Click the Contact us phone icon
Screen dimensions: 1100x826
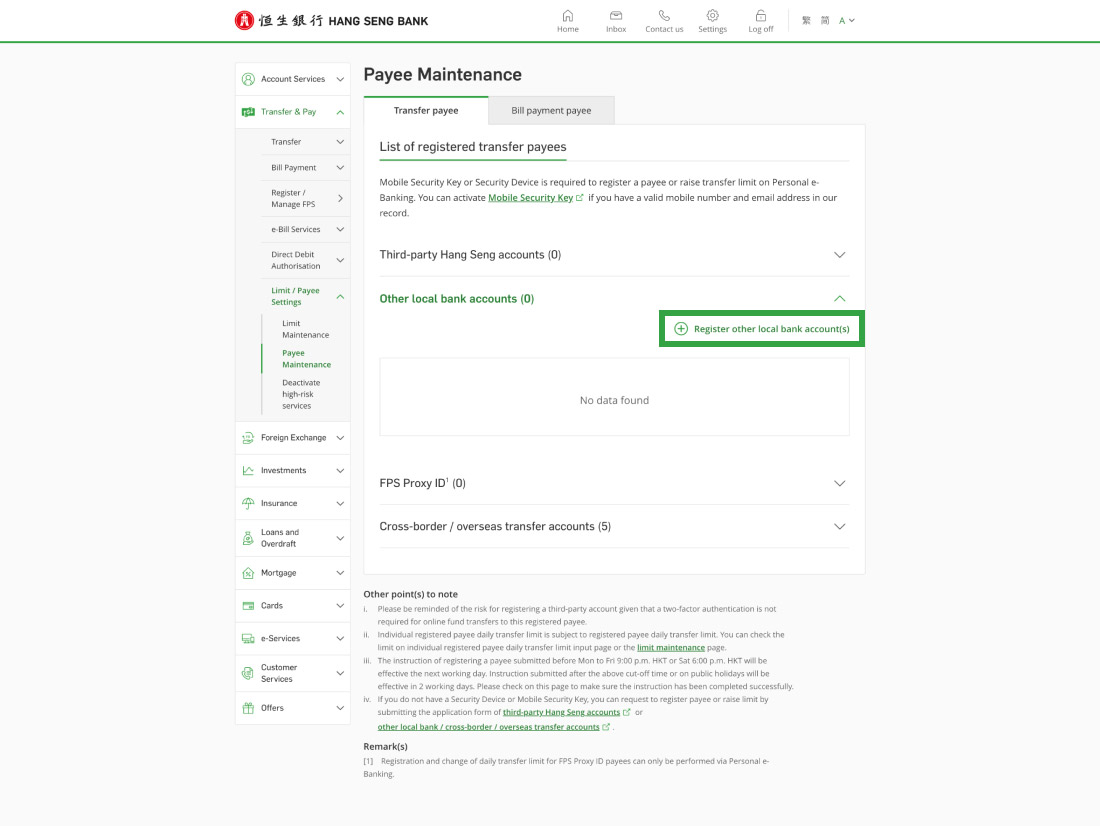(x=664, y=16)
